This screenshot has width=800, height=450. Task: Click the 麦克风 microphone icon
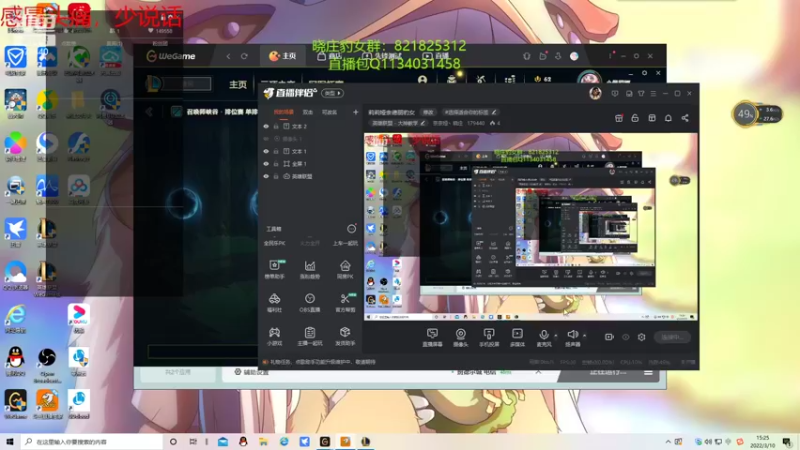tap(544, 335)
